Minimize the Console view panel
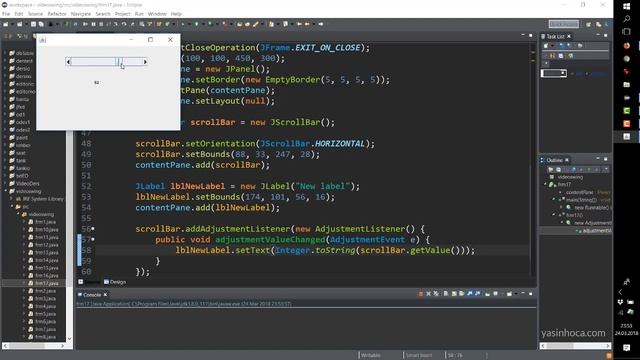 (523, 293)
